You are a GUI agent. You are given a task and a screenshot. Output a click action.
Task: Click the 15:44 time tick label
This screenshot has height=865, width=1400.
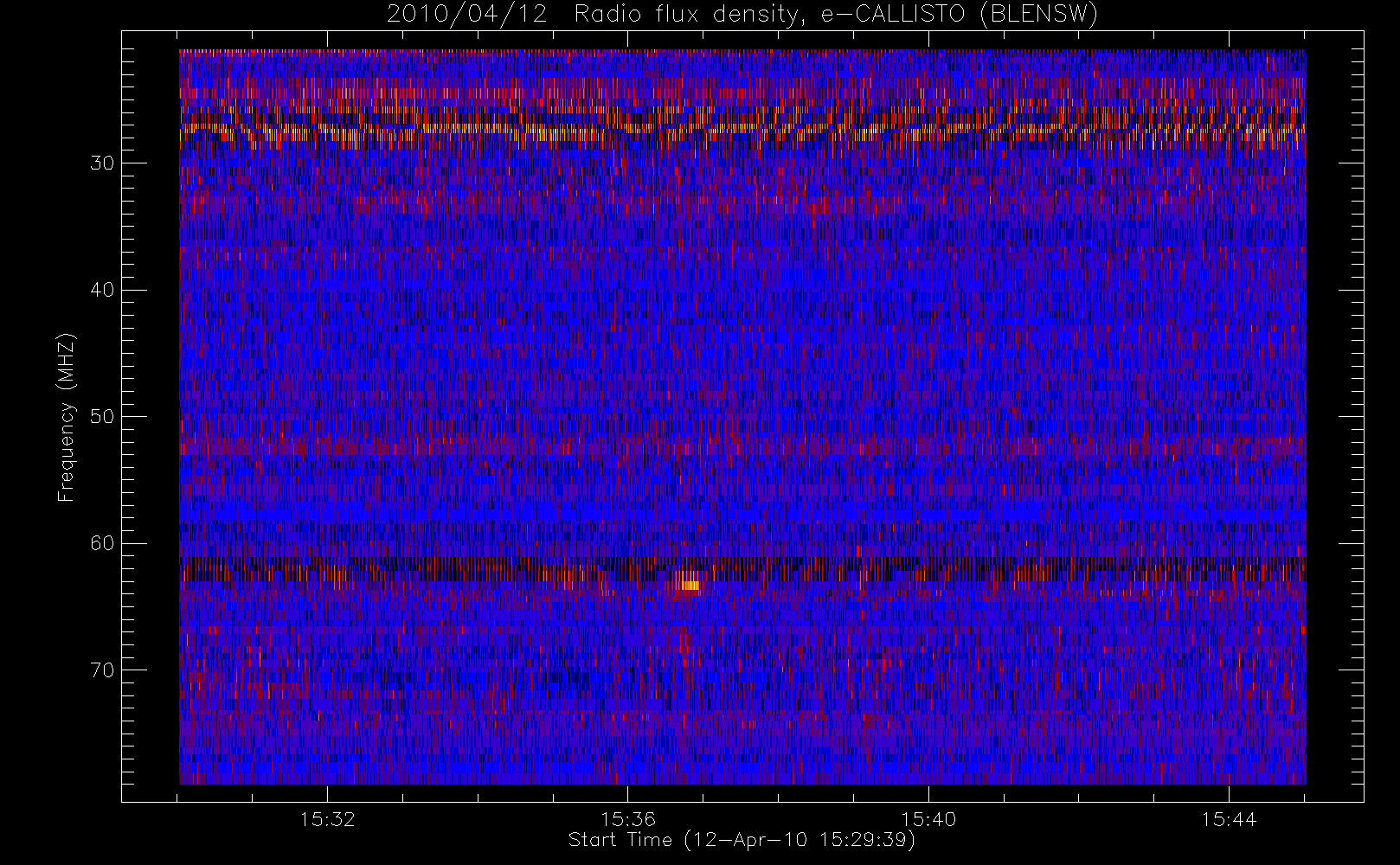click(x=1229, y=819)
